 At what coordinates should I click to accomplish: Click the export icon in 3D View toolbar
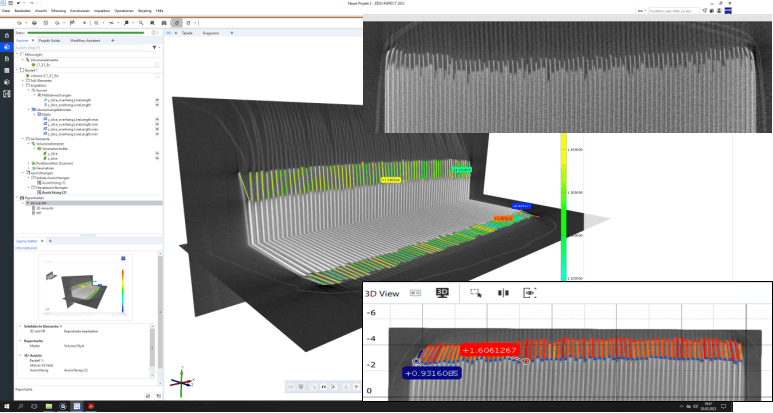530,293
